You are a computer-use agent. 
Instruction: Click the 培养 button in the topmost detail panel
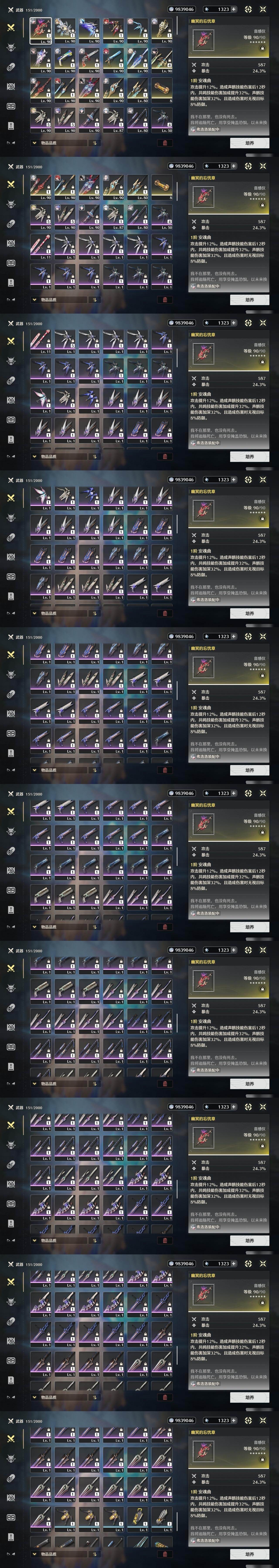(x=250, y=143)
